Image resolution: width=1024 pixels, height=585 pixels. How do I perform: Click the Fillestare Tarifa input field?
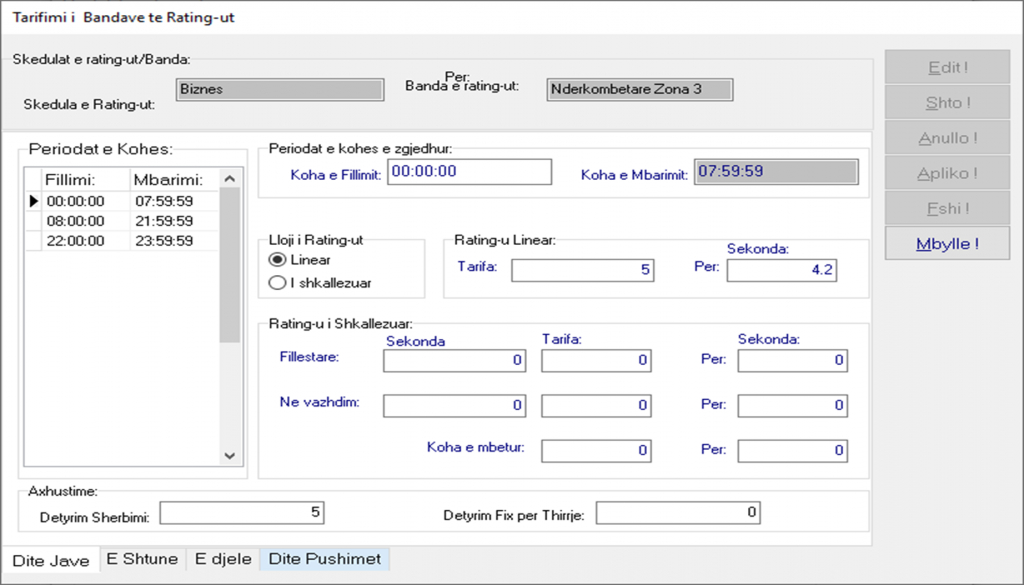click(x=596, y=360)
